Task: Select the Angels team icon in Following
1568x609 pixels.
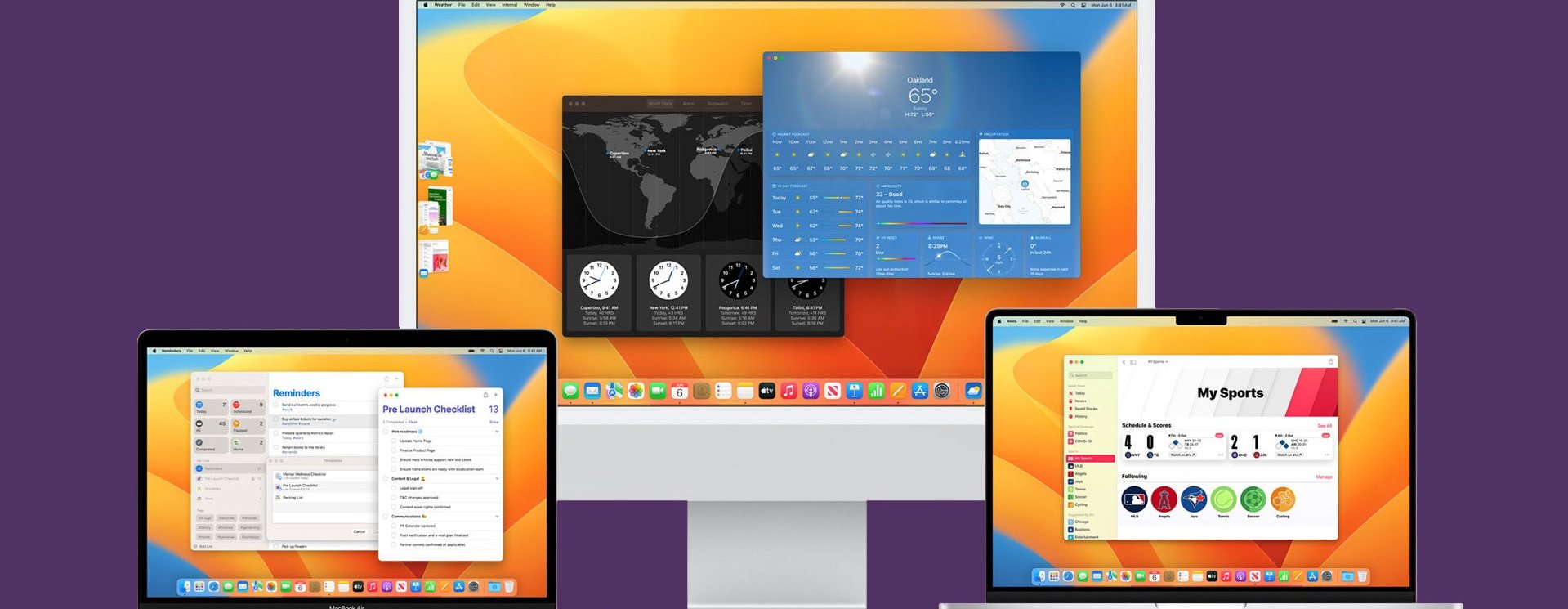Action: (x=1164, y=499)
